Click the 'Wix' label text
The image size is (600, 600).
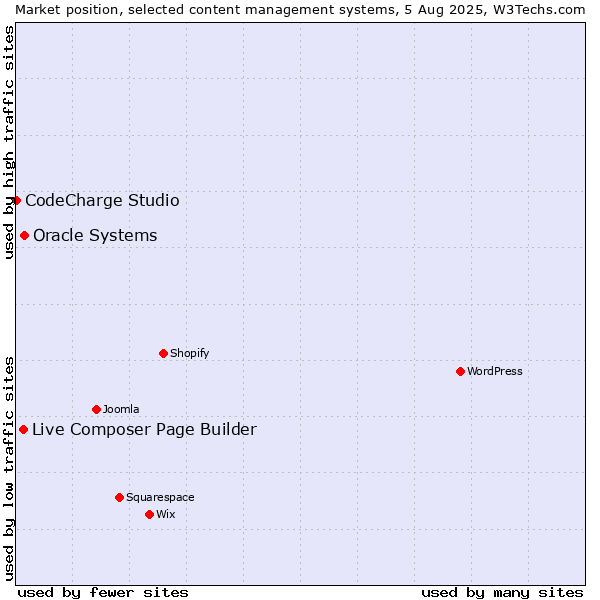[166, 514]
